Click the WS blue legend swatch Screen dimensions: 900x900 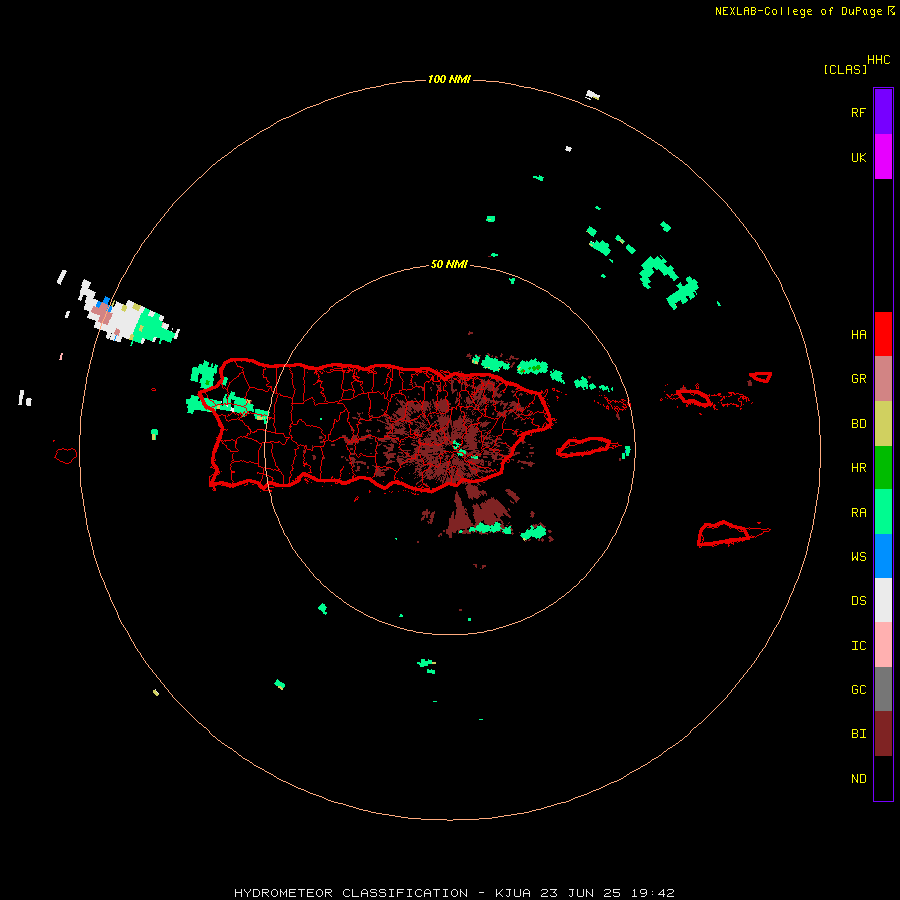(x=883, y=556)
